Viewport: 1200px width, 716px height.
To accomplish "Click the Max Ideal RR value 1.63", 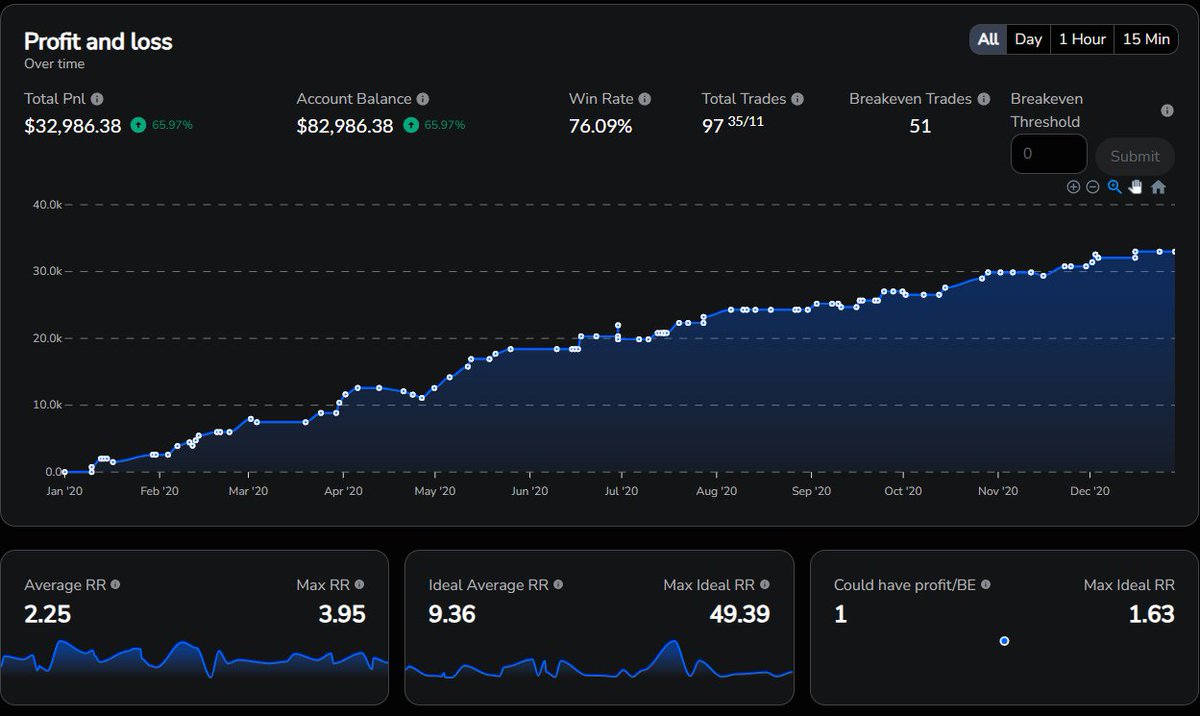I will (x=1151, y=614).
